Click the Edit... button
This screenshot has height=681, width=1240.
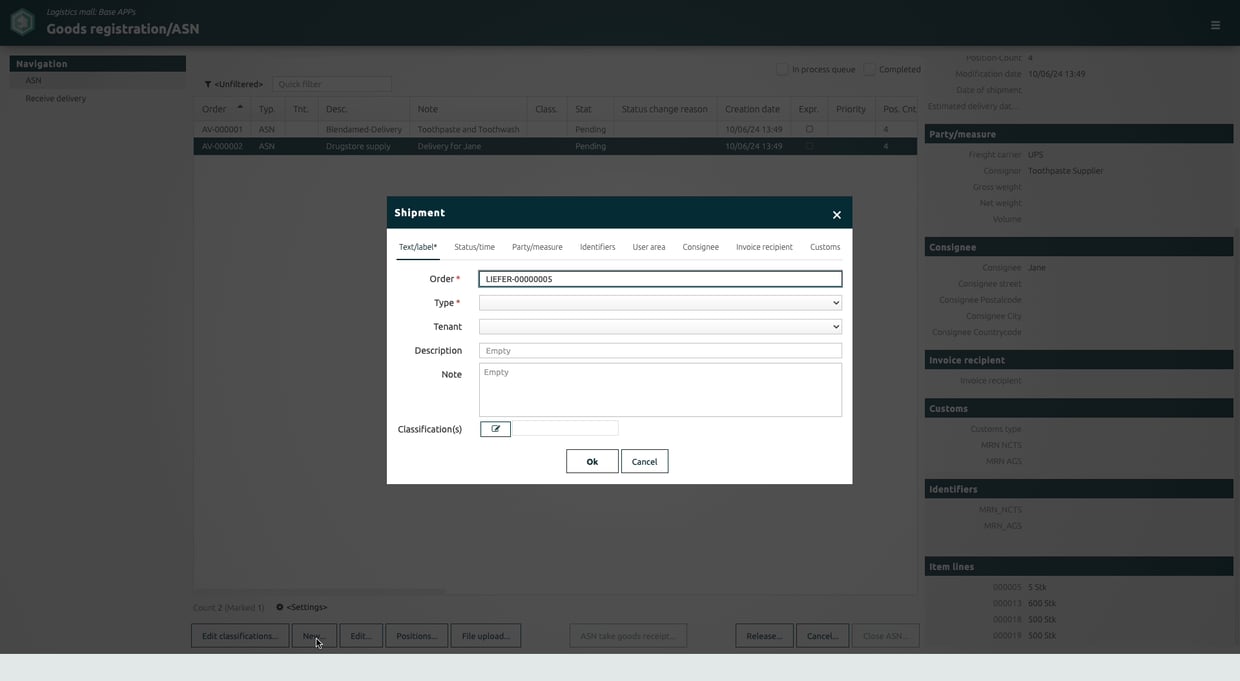point(361,636)
